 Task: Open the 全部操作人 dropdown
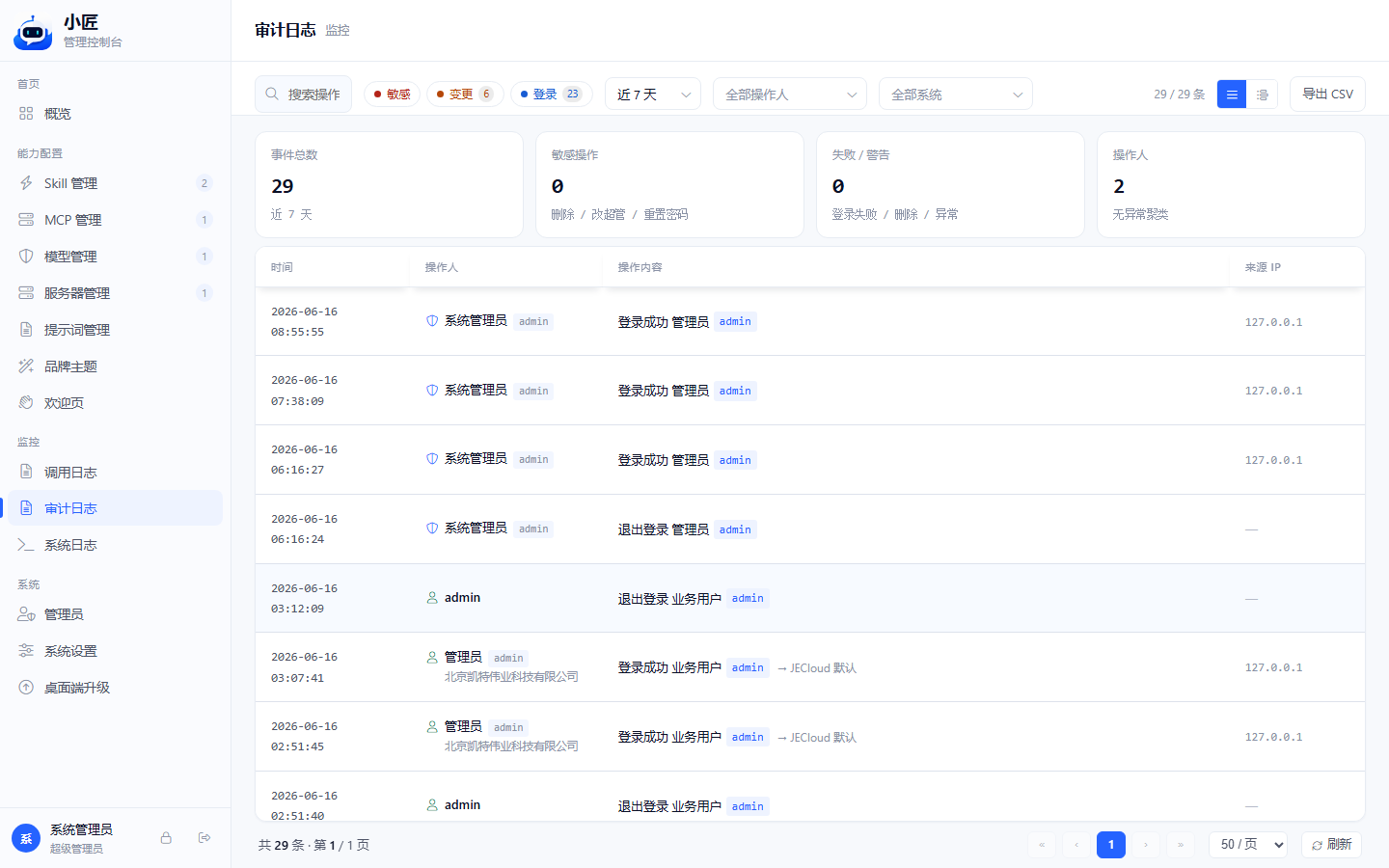(790, 95)
